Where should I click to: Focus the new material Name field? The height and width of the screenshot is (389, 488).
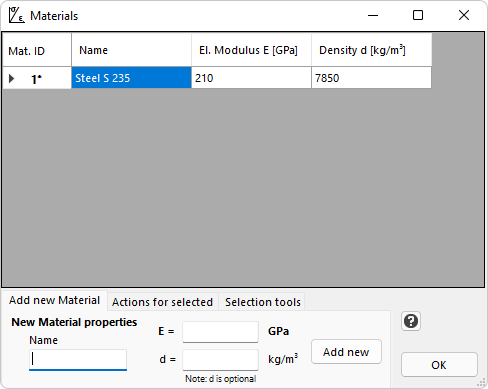pyautogui.click(x=78, y=360)
